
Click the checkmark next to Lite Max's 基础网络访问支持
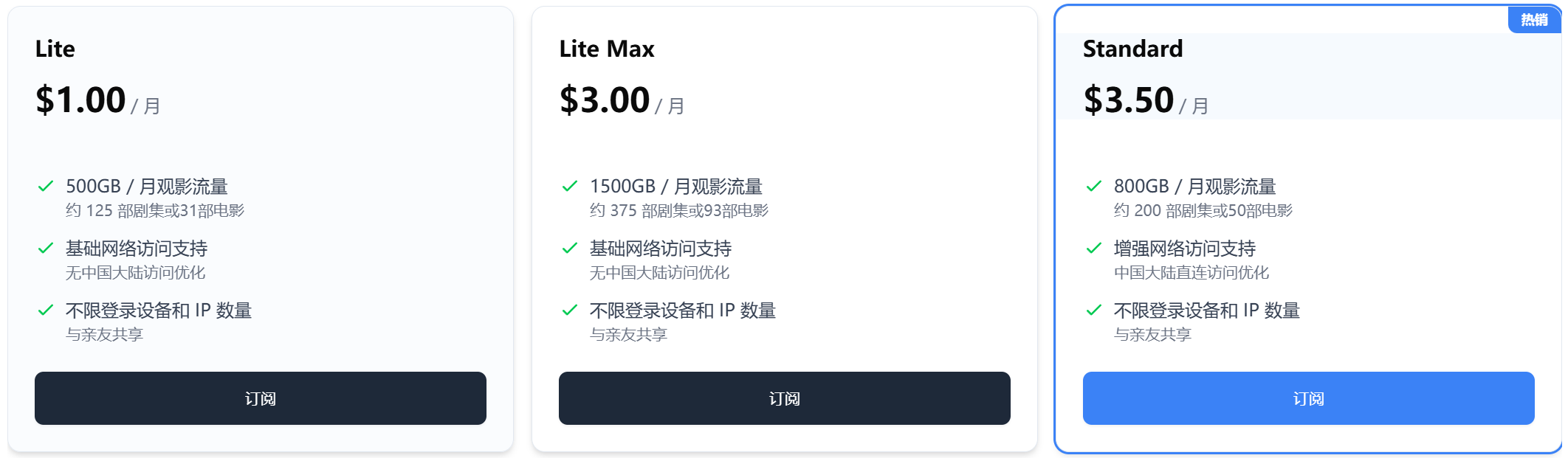570,248
